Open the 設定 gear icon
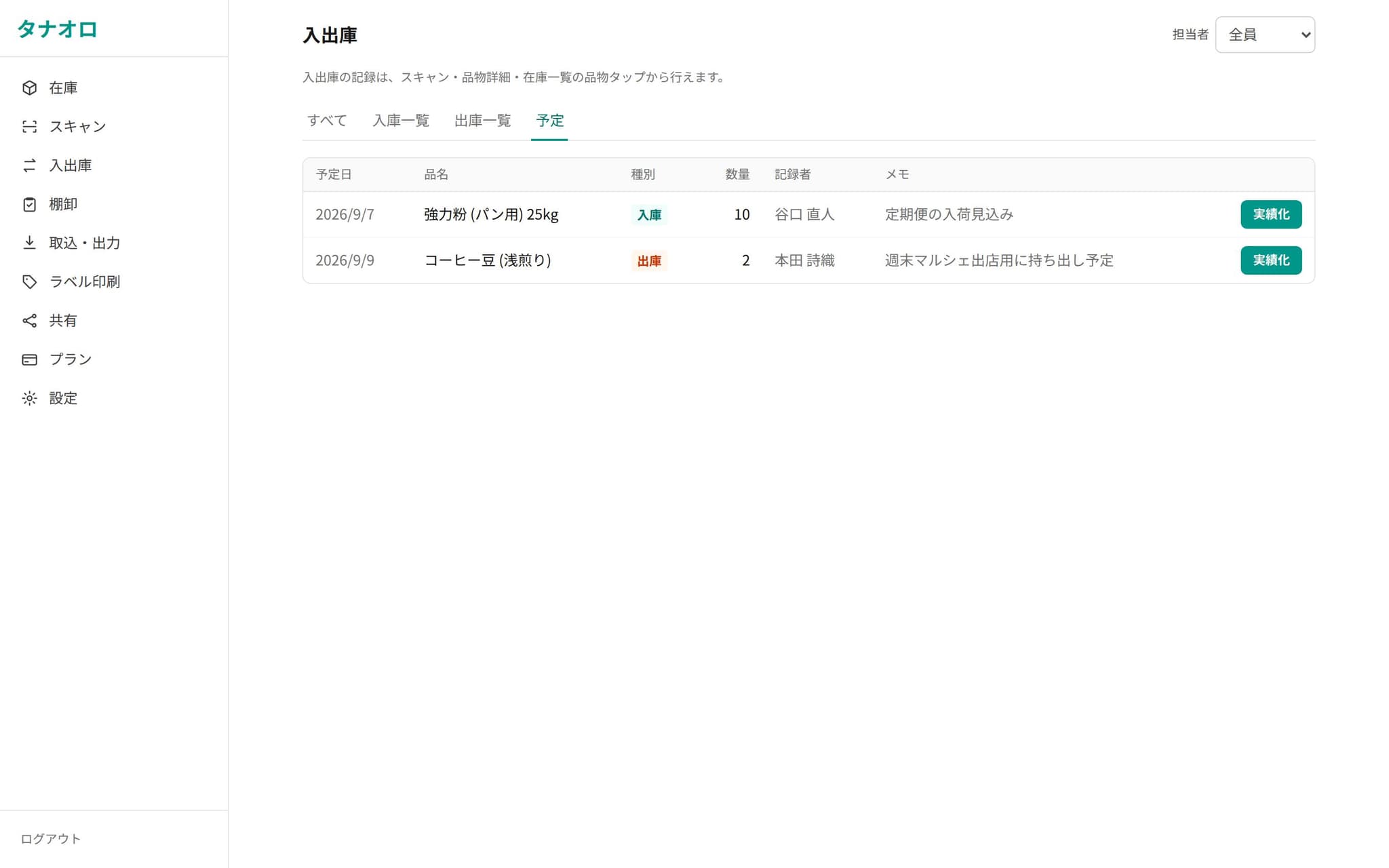Viewport: 1389px width, 868px height. coord(29,398)
